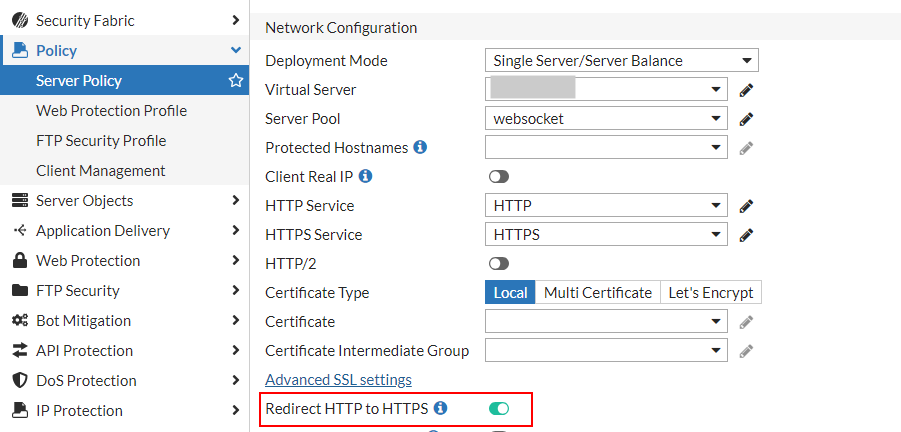This screenshot has height=432, width=901.
Task: Disable the Redirect HTTP to HTTPS toggle
Action: [x=498, y=408]
